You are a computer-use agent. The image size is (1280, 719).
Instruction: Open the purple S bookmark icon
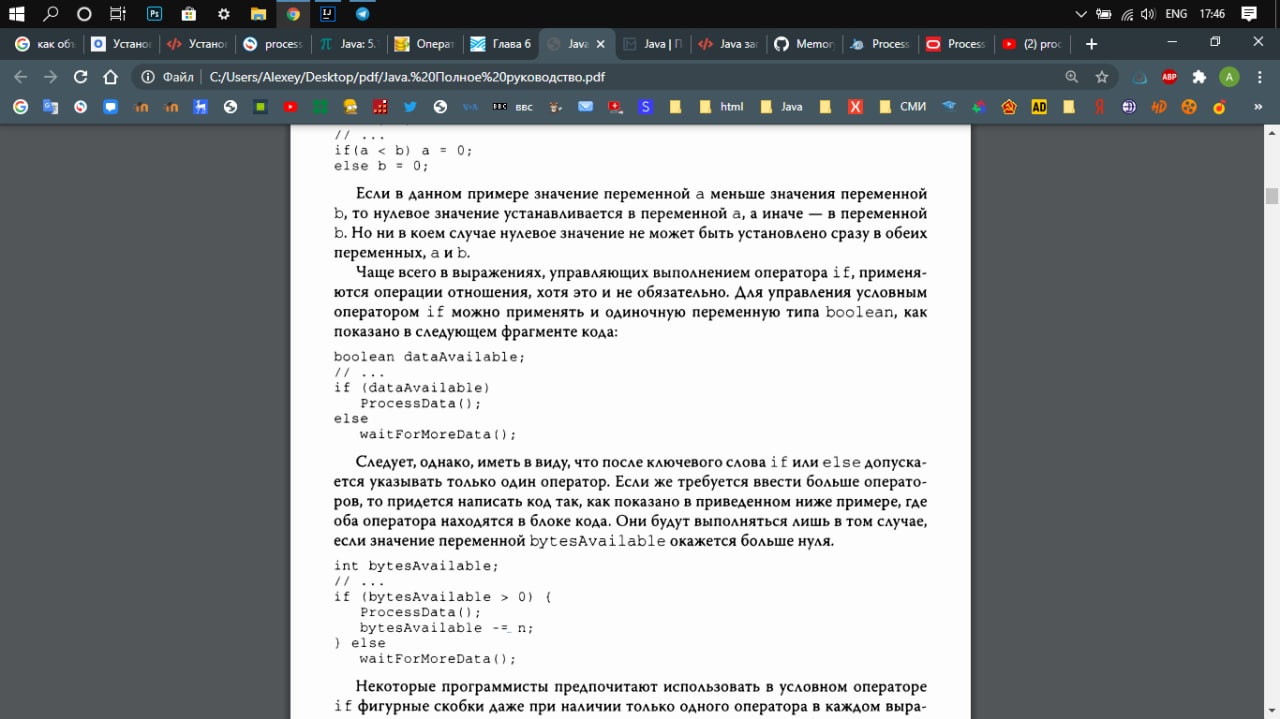(645, 107)
